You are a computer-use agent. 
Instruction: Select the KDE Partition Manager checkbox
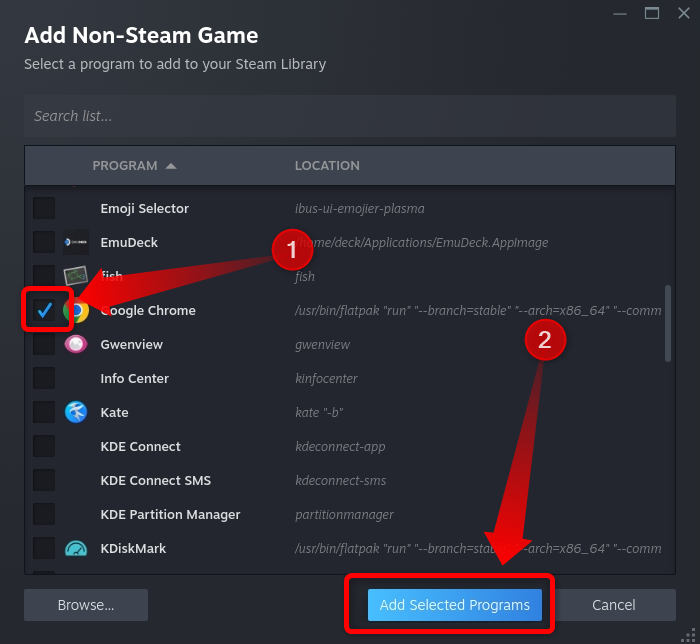44,514
